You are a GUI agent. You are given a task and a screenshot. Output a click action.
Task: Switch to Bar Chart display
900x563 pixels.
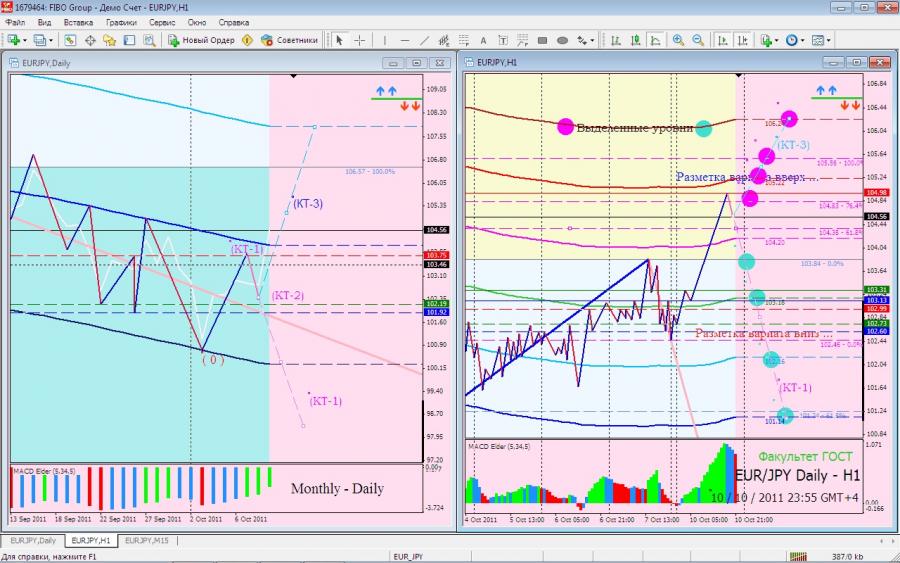(x=616, y=40)
